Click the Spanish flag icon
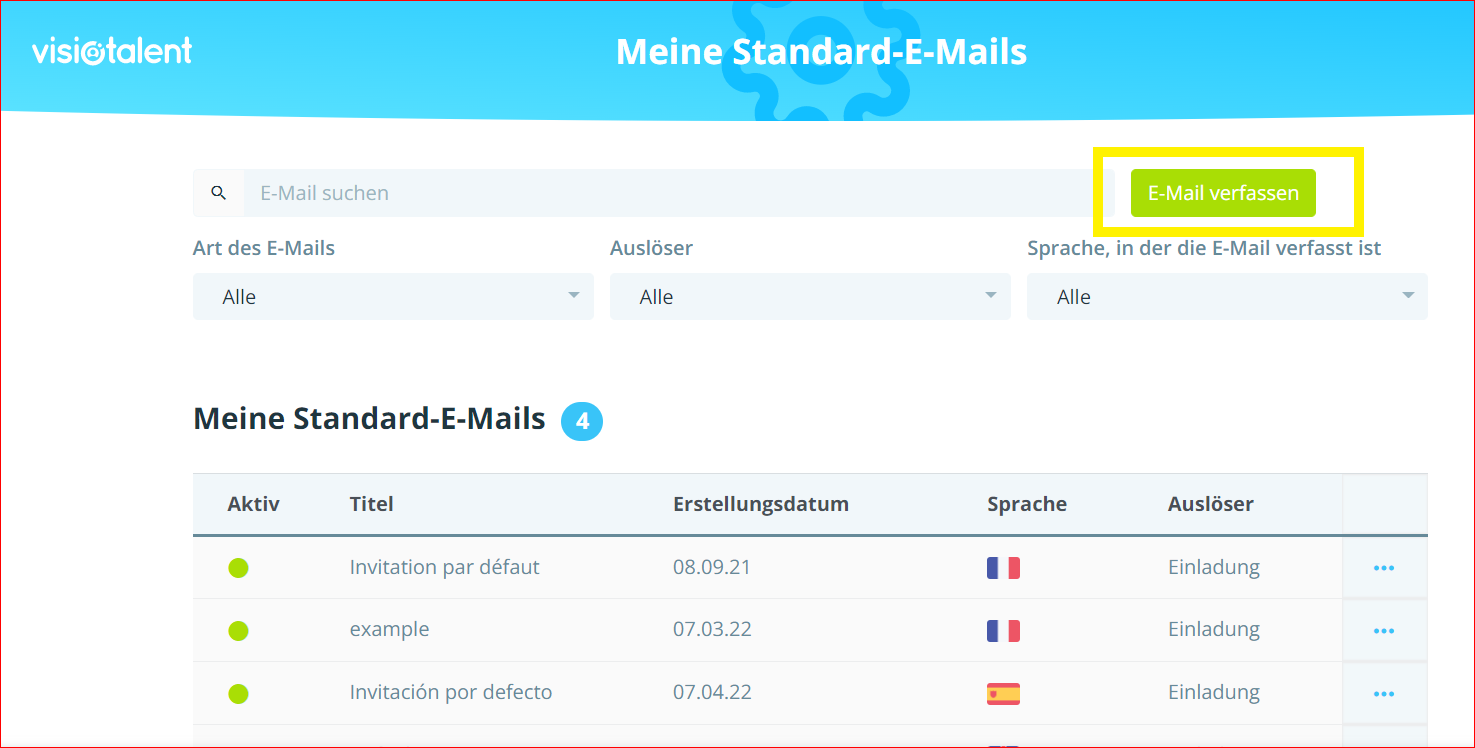 1003,693
